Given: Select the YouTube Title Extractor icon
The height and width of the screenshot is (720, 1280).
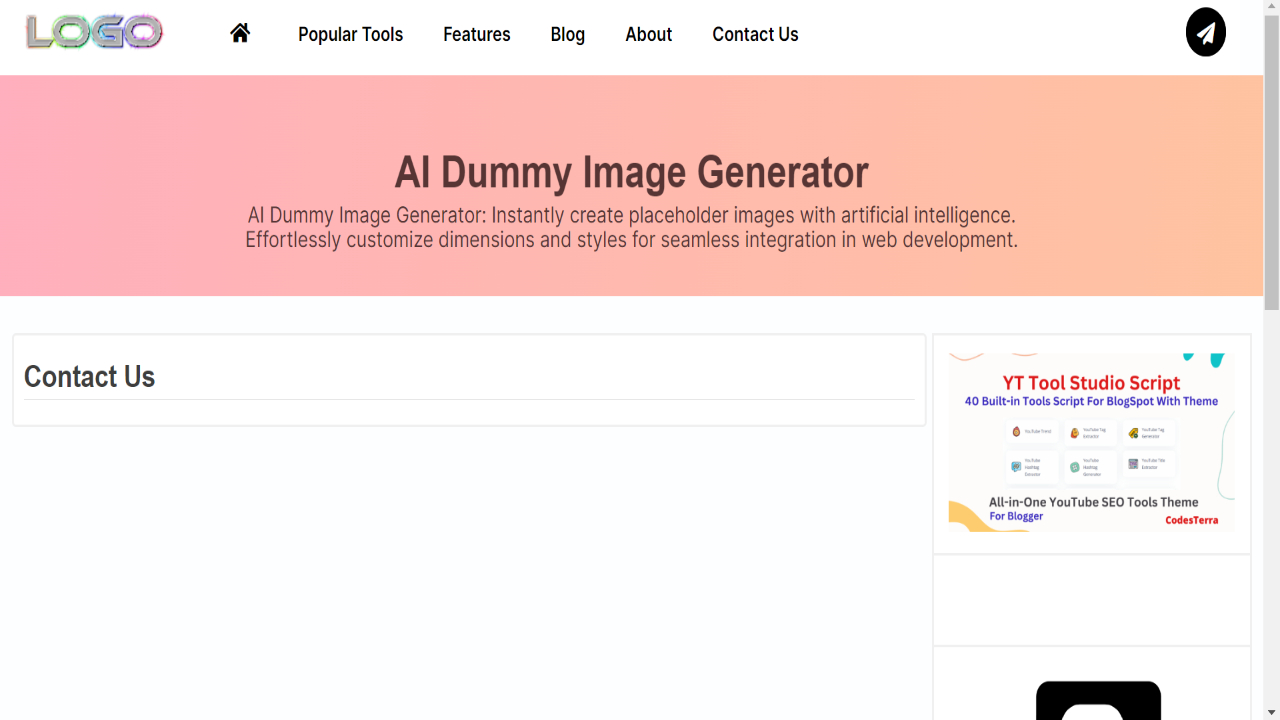Looking at the screenshot, I should point(1133,463).
